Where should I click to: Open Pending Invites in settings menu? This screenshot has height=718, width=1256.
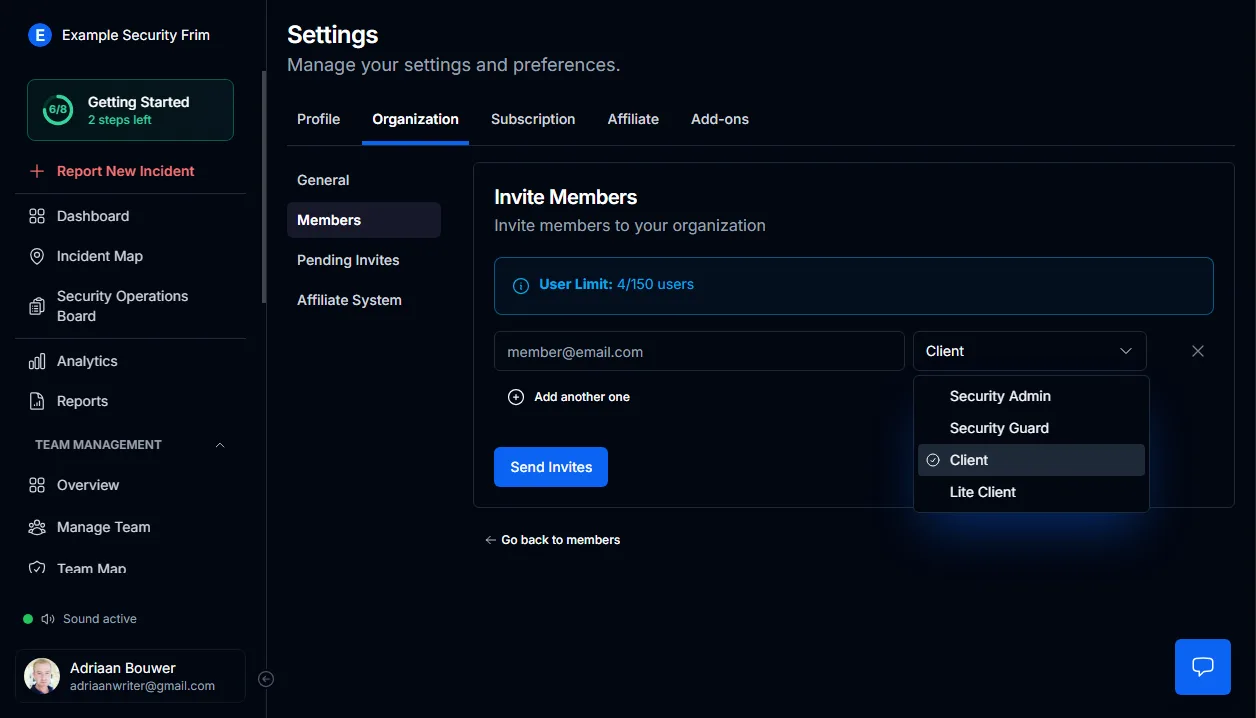[348, 260]
